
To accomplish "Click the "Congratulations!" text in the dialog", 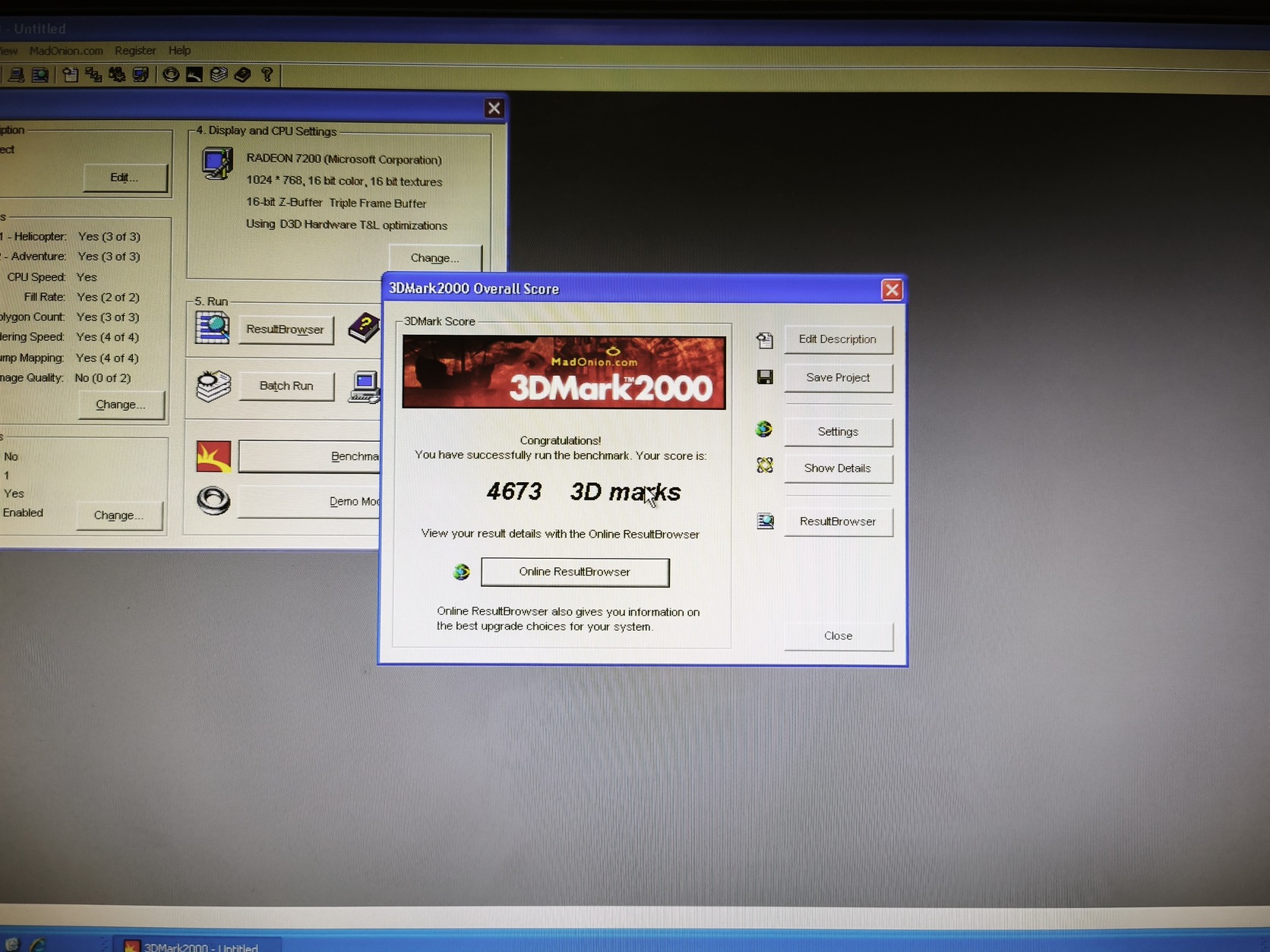I will [x=561, y=440].
